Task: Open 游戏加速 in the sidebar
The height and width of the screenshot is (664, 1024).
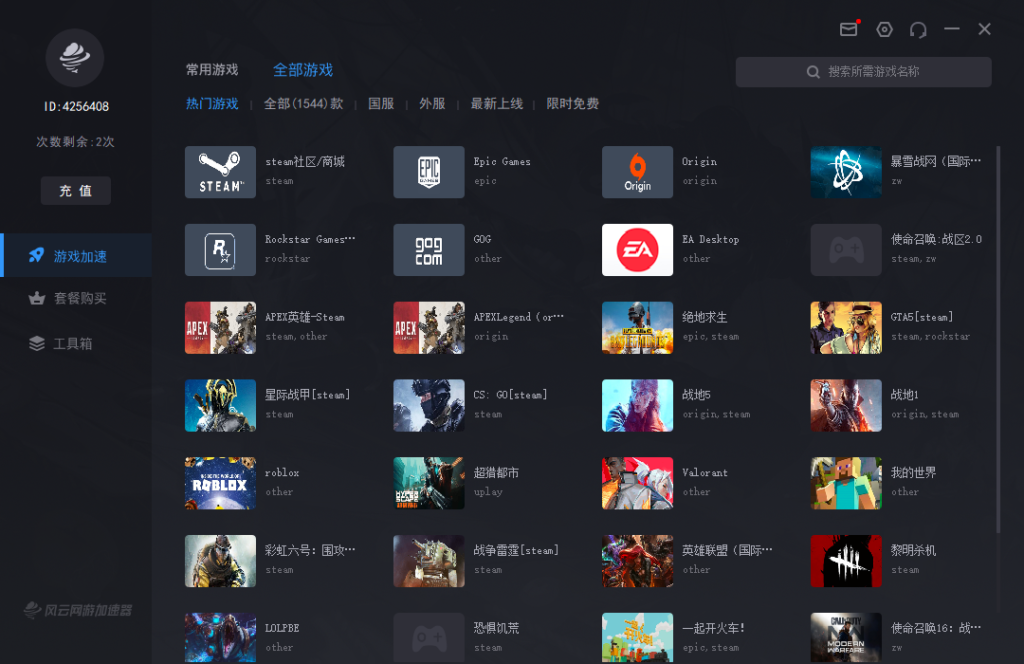Action: click(x=77, y=255)
